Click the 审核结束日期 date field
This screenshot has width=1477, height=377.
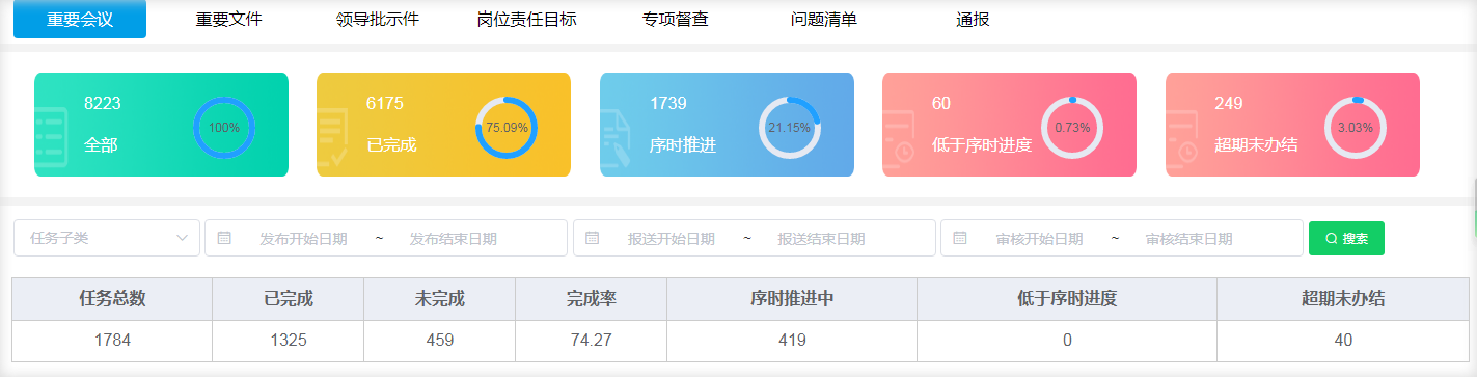coord(1189,239)
